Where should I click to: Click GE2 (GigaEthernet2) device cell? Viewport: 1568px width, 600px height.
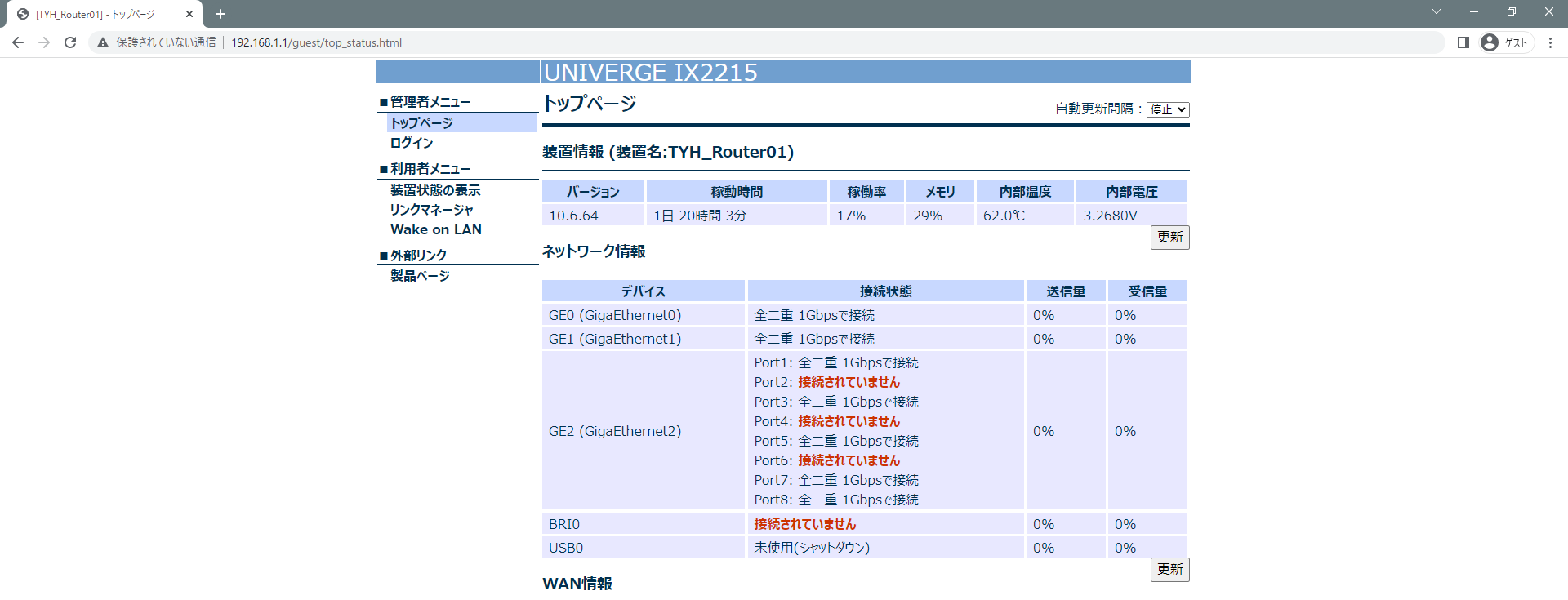(x=644, y=431)
